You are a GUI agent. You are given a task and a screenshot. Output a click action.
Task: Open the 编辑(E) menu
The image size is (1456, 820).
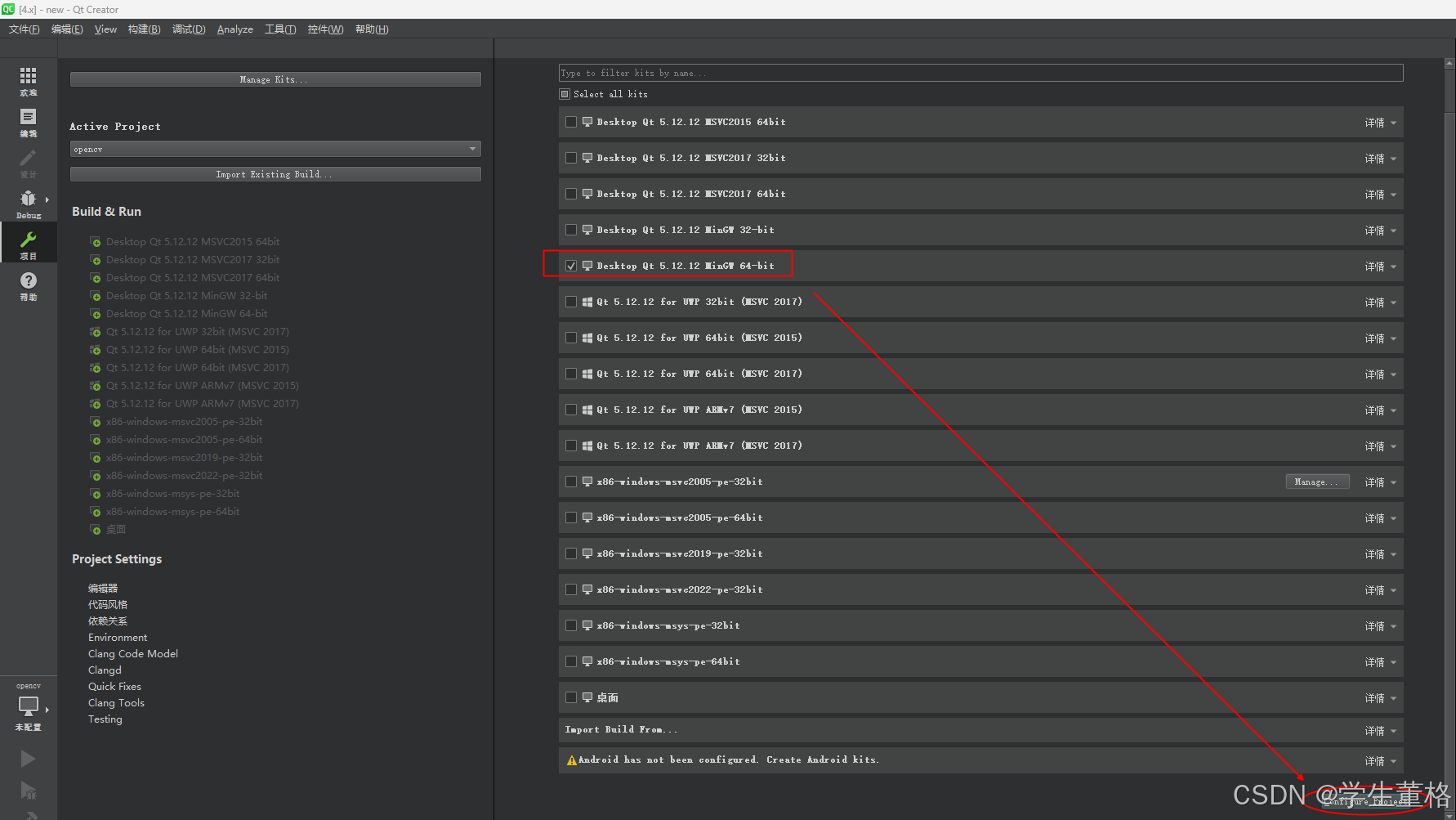point(67,29)
